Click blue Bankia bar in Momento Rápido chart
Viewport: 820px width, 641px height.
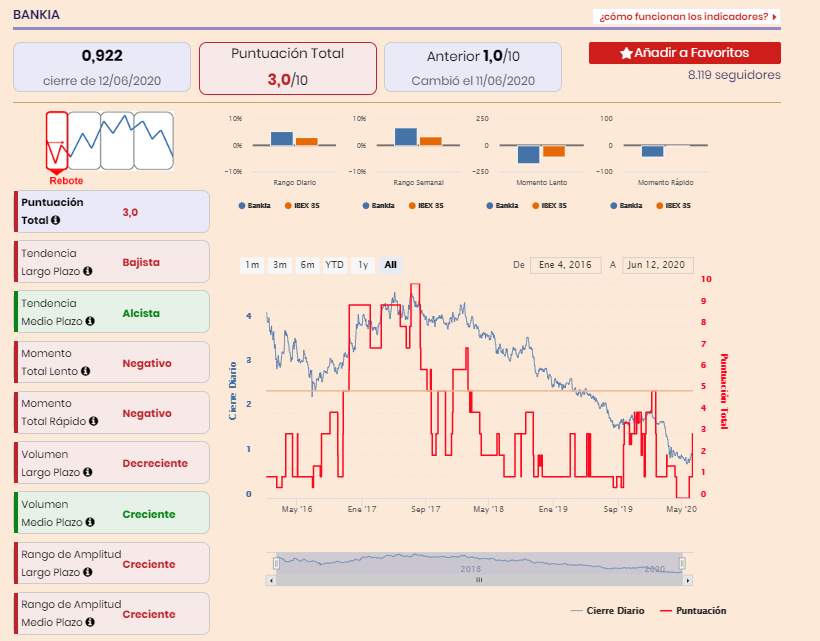point(653,151)
